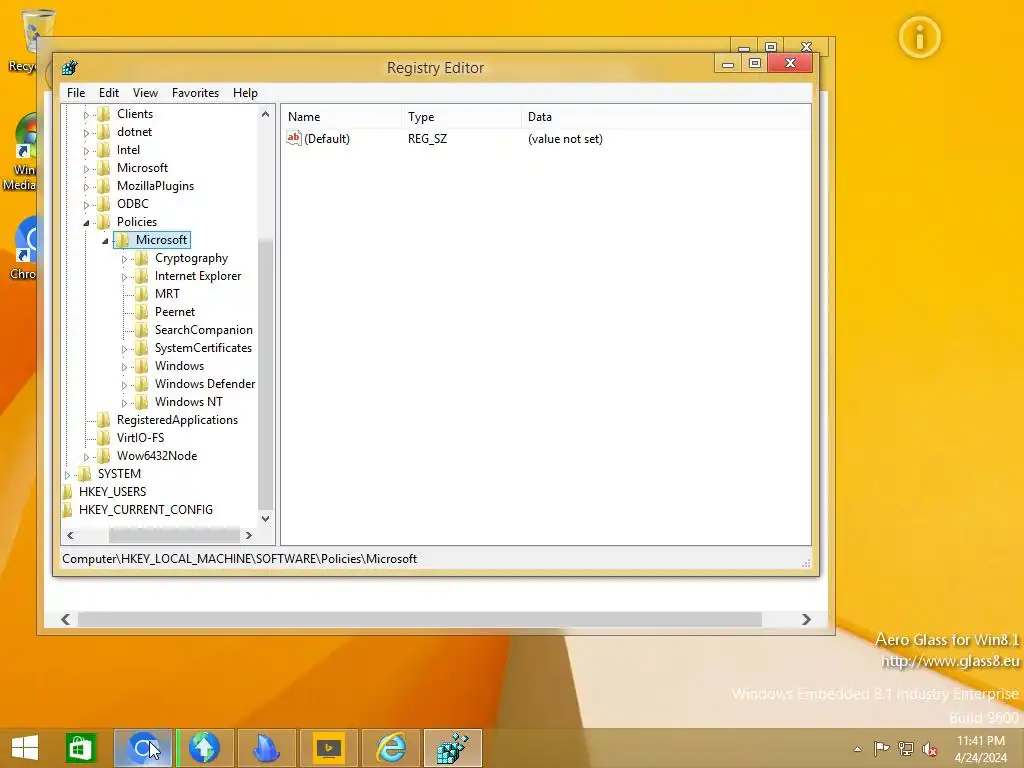This screenshot has width=1024, height=768.
Task: Click the Action Center flag tray icon
Action: pyautogui.click(x=881, y=749)
